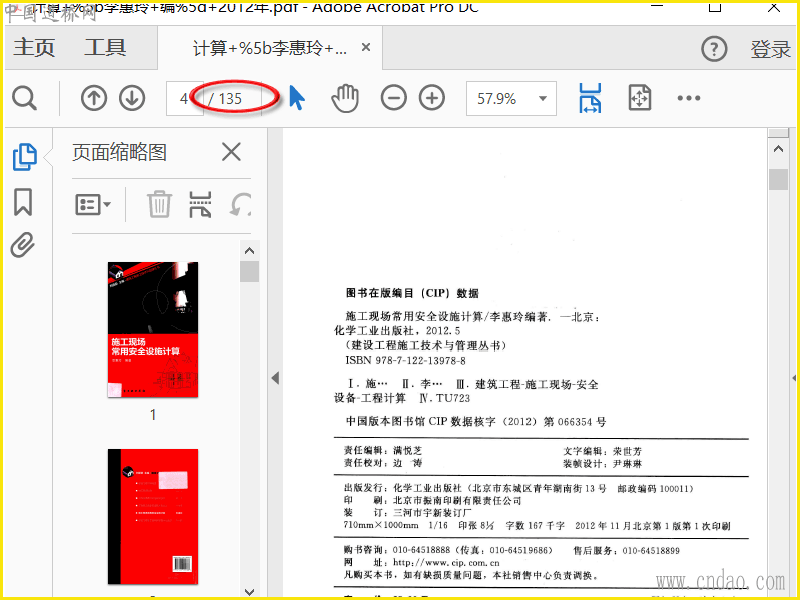Expand right pane with triangle arrow
800x600 pixels.
794,378
